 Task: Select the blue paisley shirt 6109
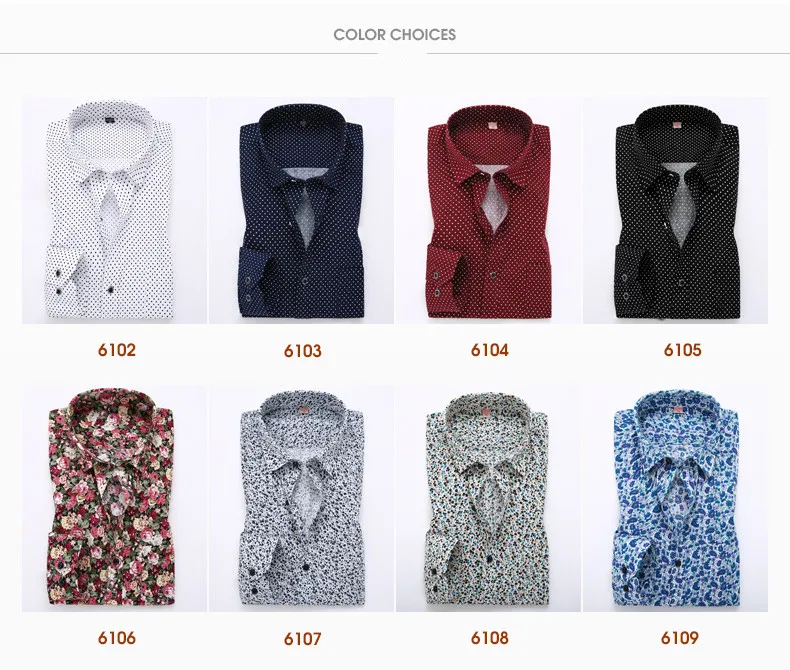(676, 499)
